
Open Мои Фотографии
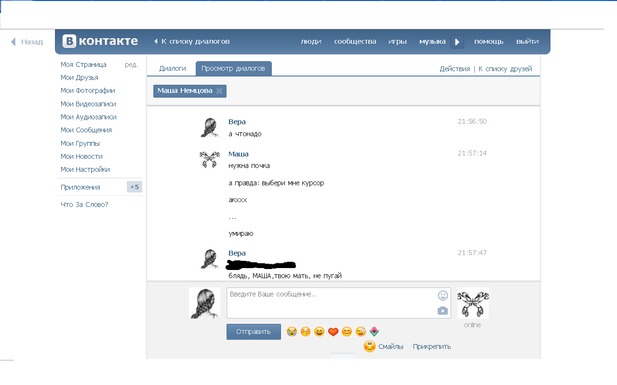point(88,91)
